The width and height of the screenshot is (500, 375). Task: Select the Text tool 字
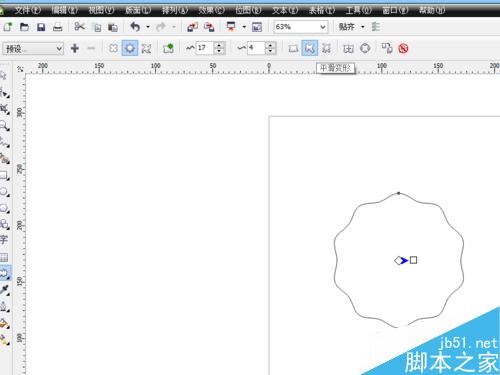coord(4,240)
